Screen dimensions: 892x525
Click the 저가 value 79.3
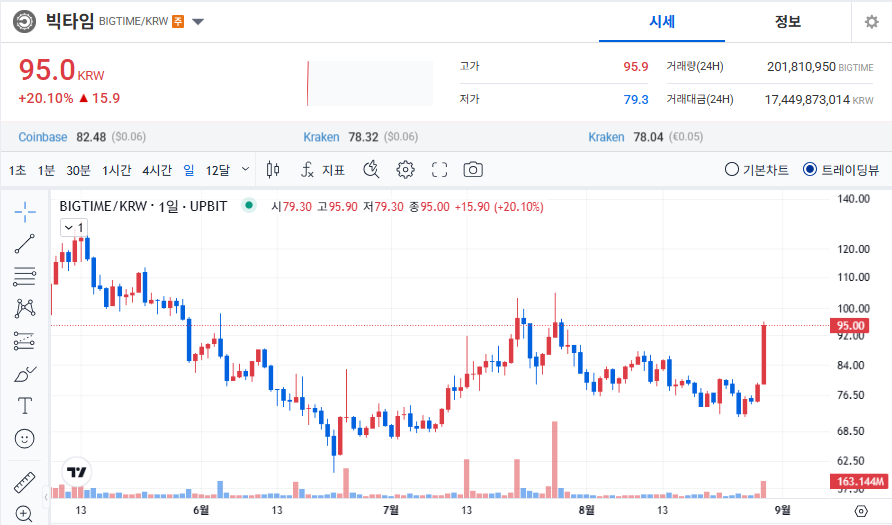click(x=635, y=100)
